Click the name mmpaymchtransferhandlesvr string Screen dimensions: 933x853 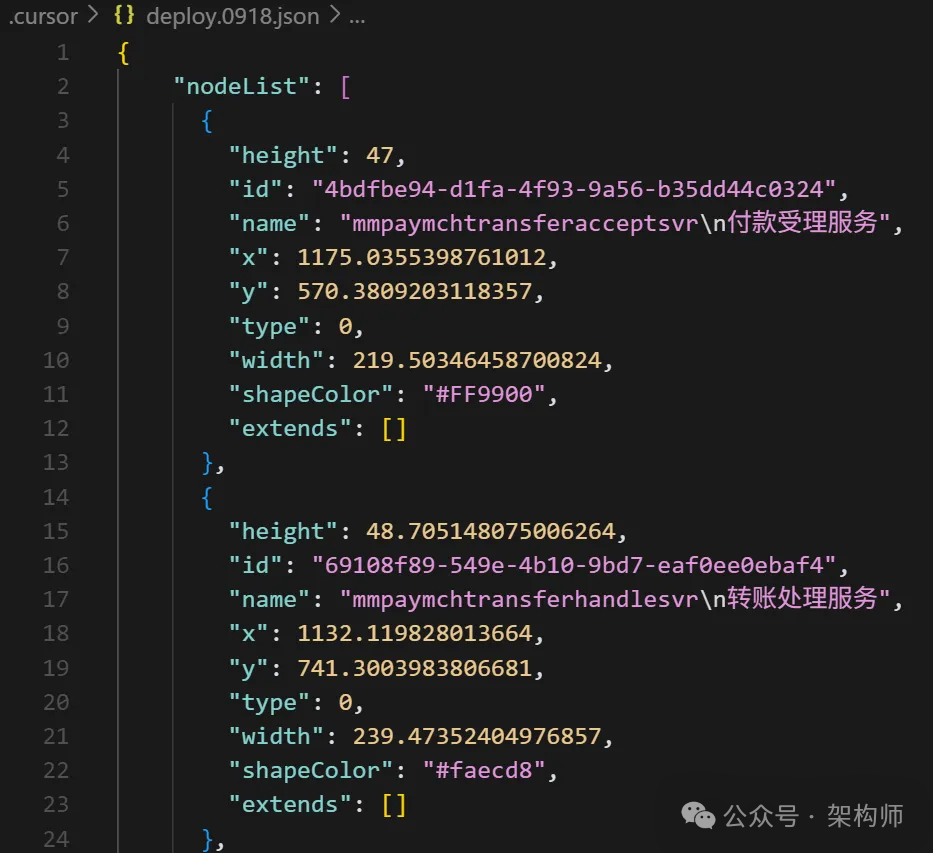(x=615, y=599)
